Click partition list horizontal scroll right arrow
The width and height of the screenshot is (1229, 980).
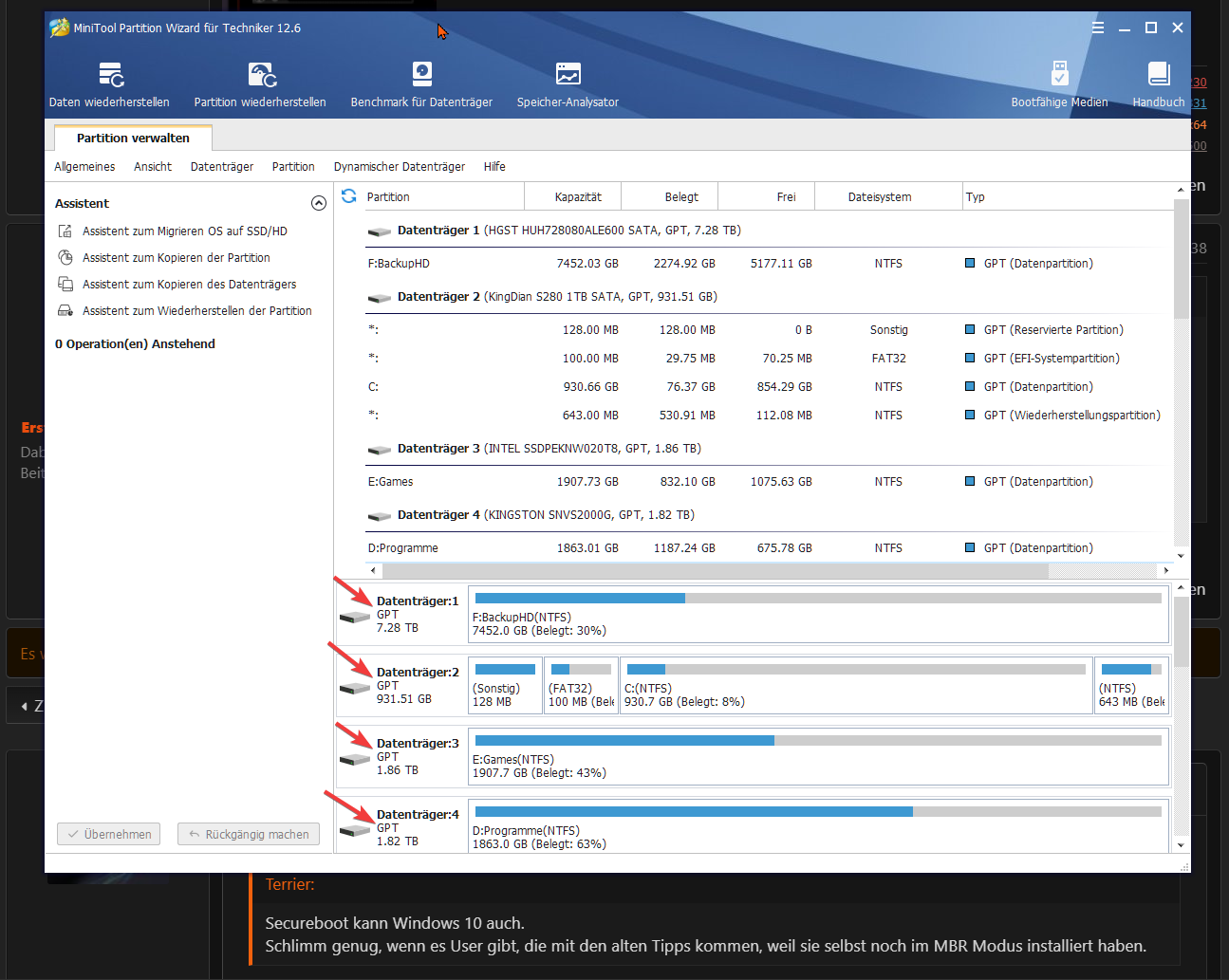click(x=1166, y=570)
